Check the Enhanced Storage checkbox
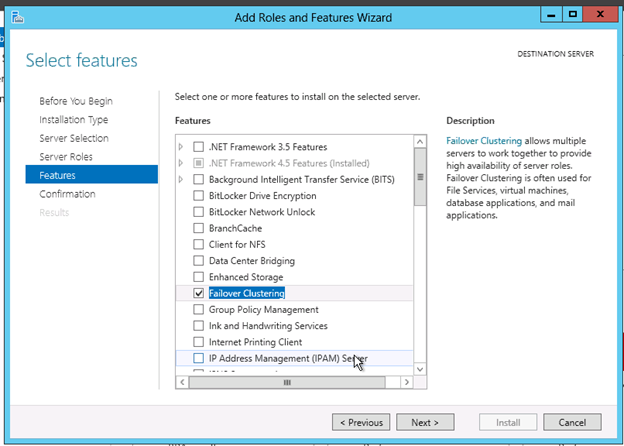This screenshot has width=624, height=446. pyautogui.click(x=199, y=277)
